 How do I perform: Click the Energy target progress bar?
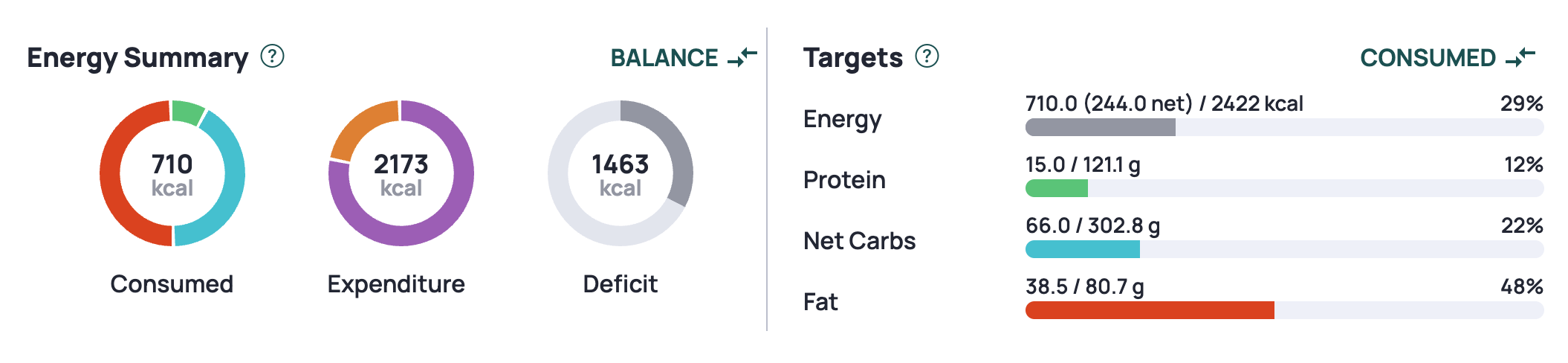1284,127
